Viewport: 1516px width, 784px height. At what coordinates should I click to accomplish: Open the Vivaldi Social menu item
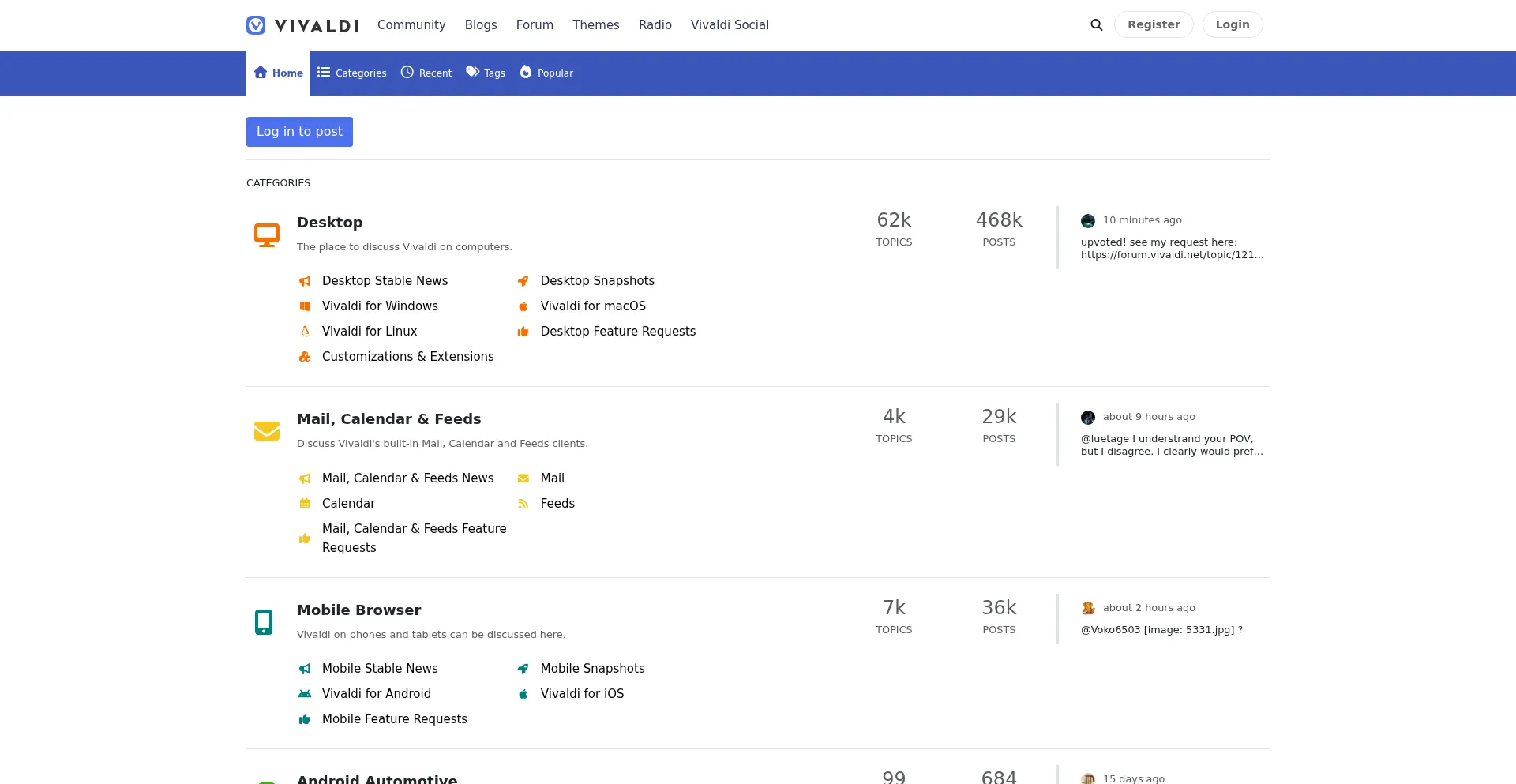[730, 25]
